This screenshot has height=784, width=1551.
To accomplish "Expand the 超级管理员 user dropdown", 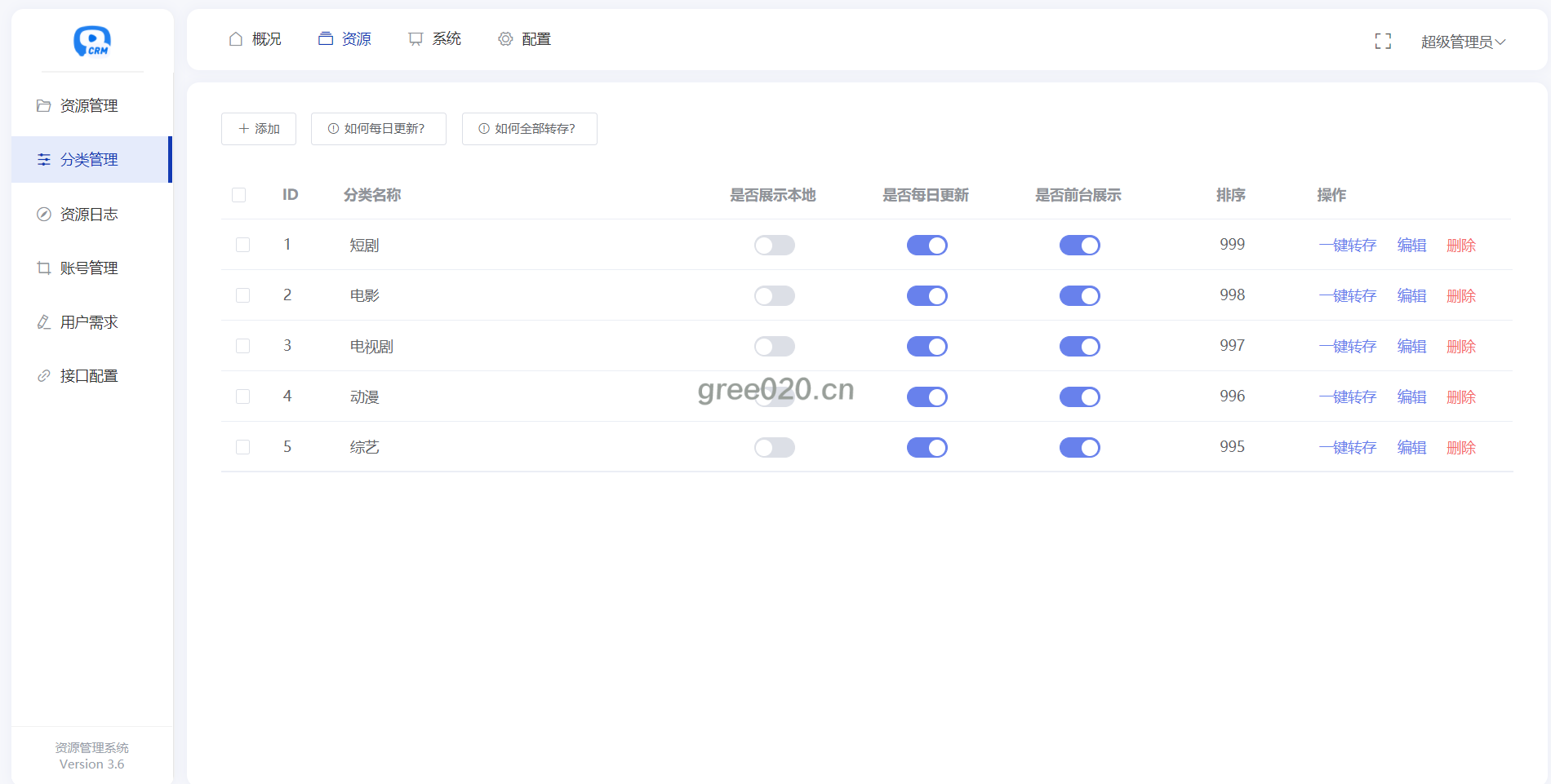I will (x=1462, y=42).
